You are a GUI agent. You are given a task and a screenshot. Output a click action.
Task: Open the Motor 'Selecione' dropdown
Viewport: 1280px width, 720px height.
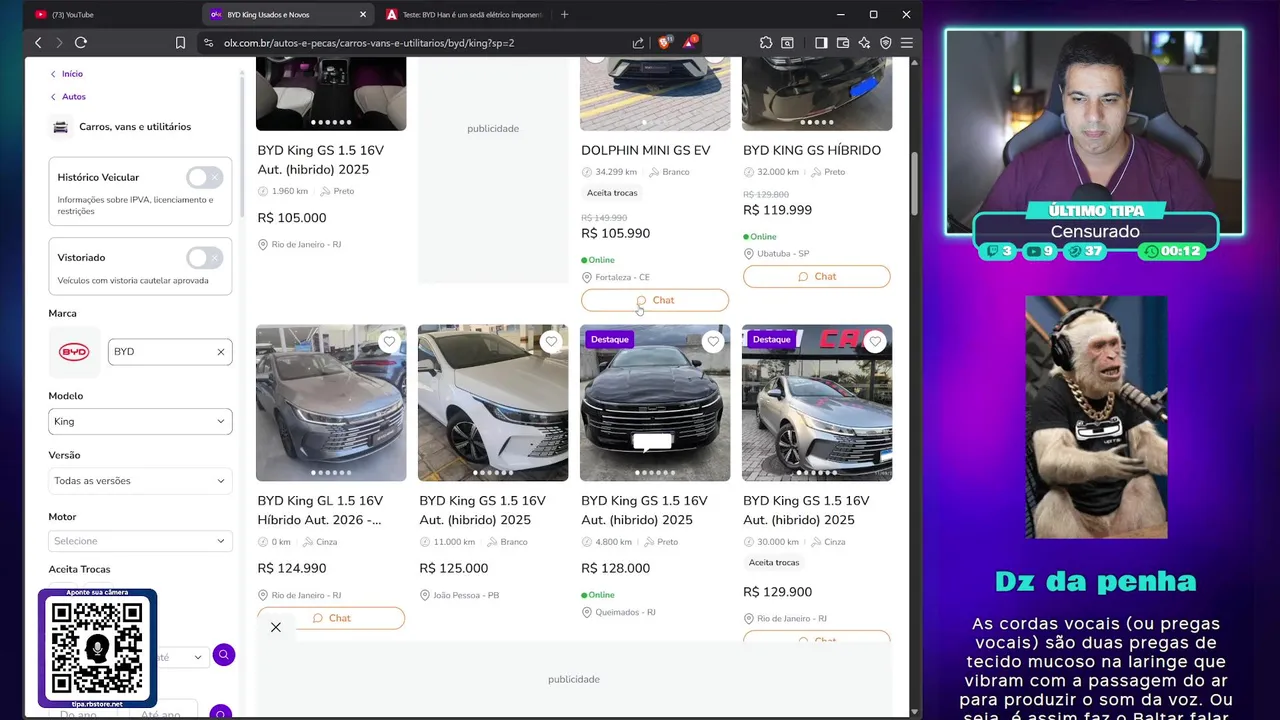pos(140,541)
